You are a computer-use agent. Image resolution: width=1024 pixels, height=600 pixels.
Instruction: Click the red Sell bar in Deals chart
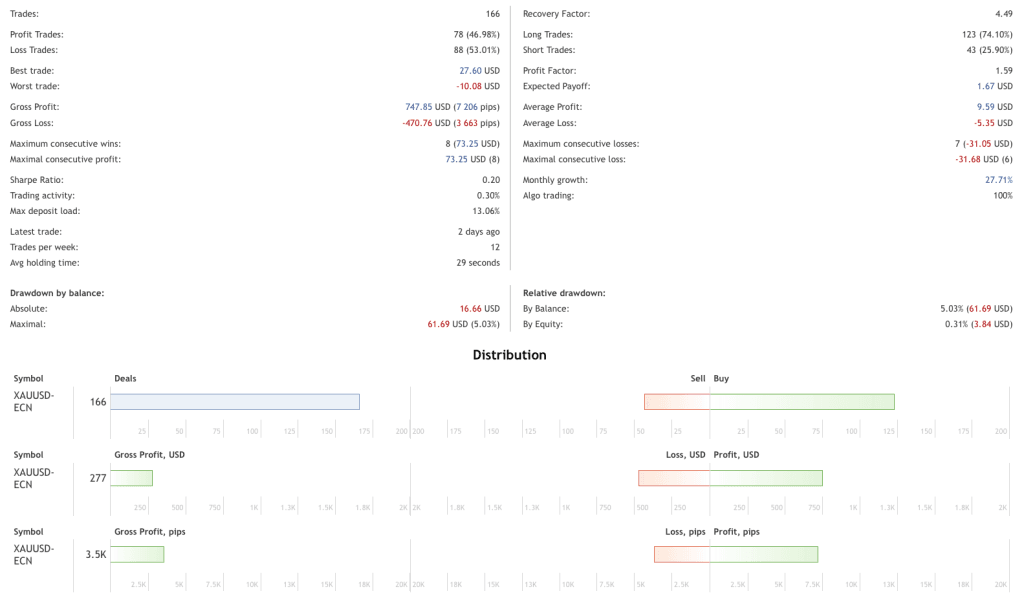[677, 402]
